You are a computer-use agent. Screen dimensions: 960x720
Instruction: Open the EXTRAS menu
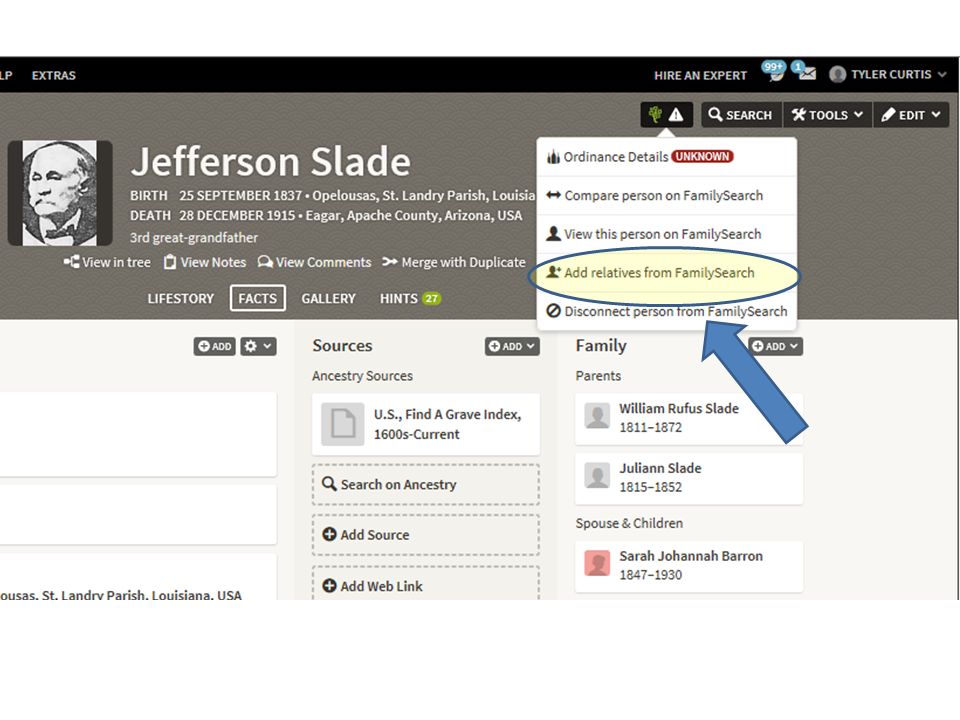click(x=54, y=75)
